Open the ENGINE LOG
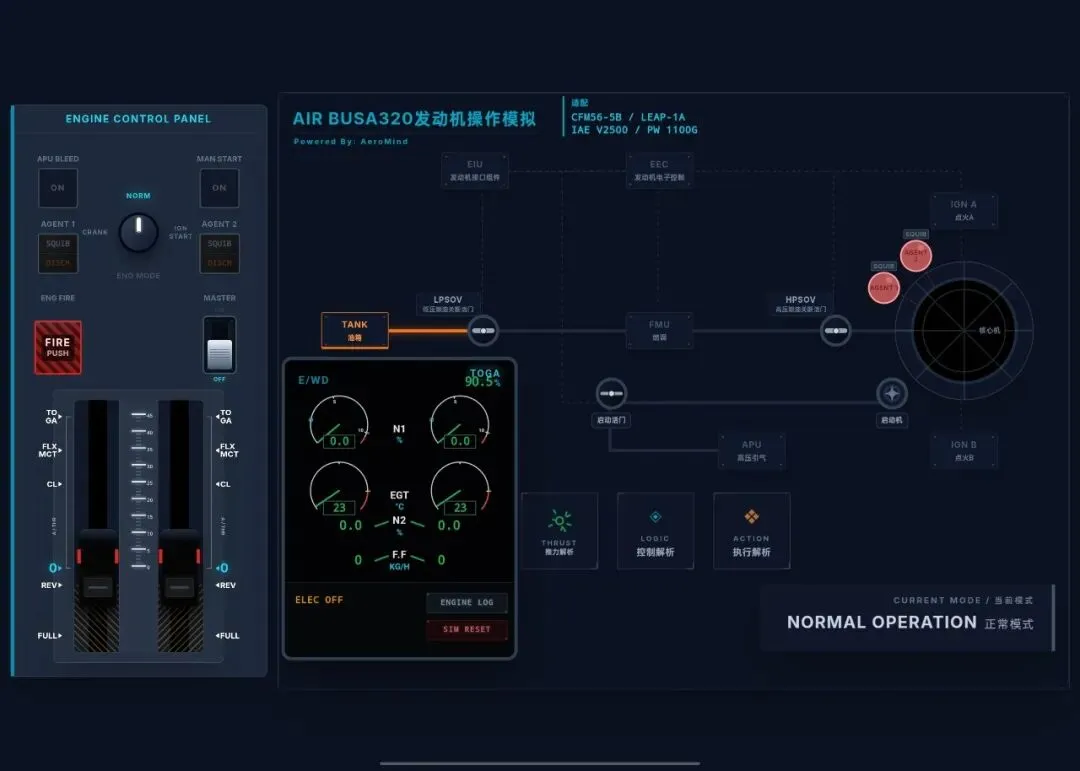 tap(467, 602)
